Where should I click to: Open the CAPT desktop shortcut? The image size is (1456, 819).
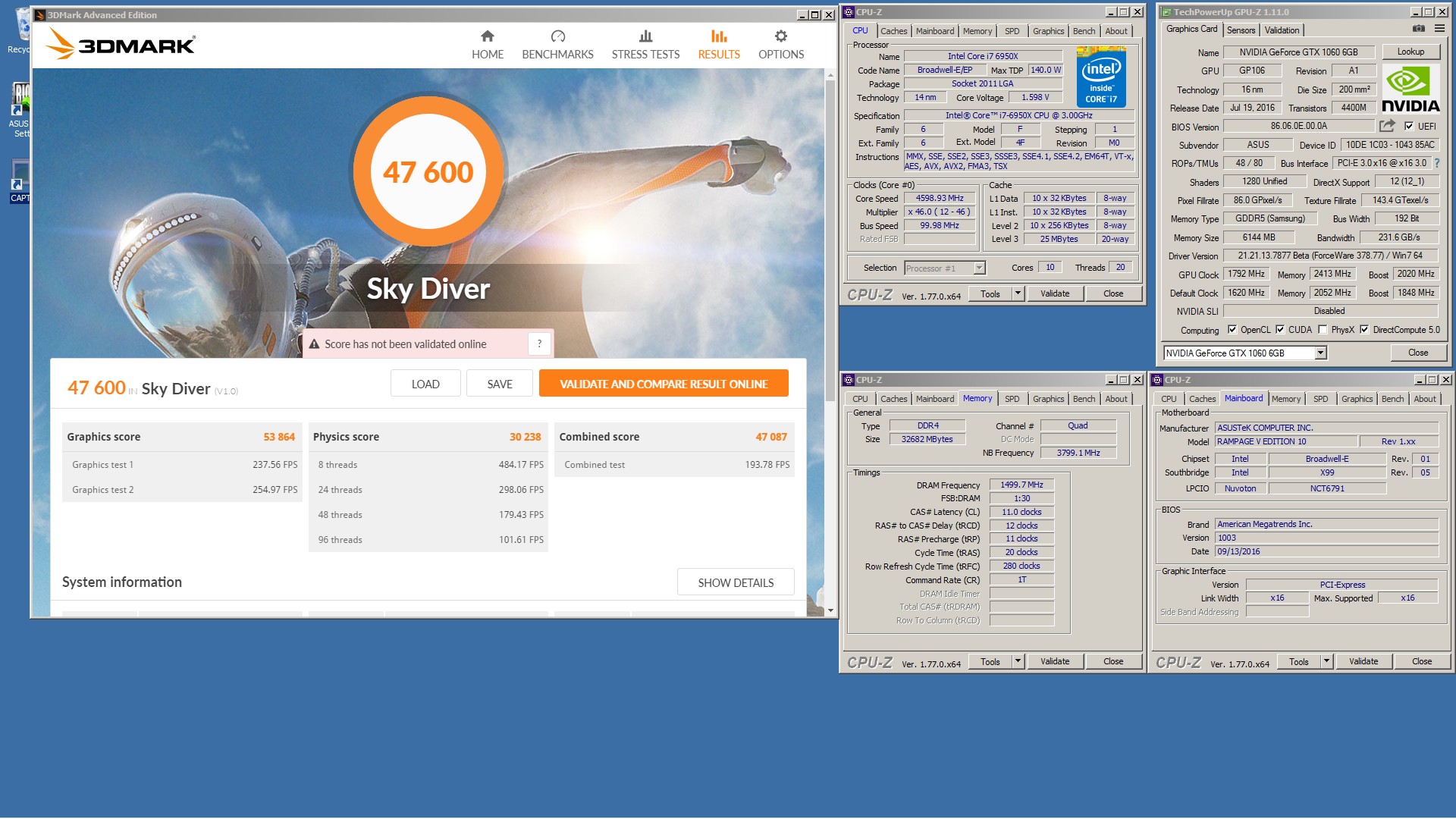point(20,182)
